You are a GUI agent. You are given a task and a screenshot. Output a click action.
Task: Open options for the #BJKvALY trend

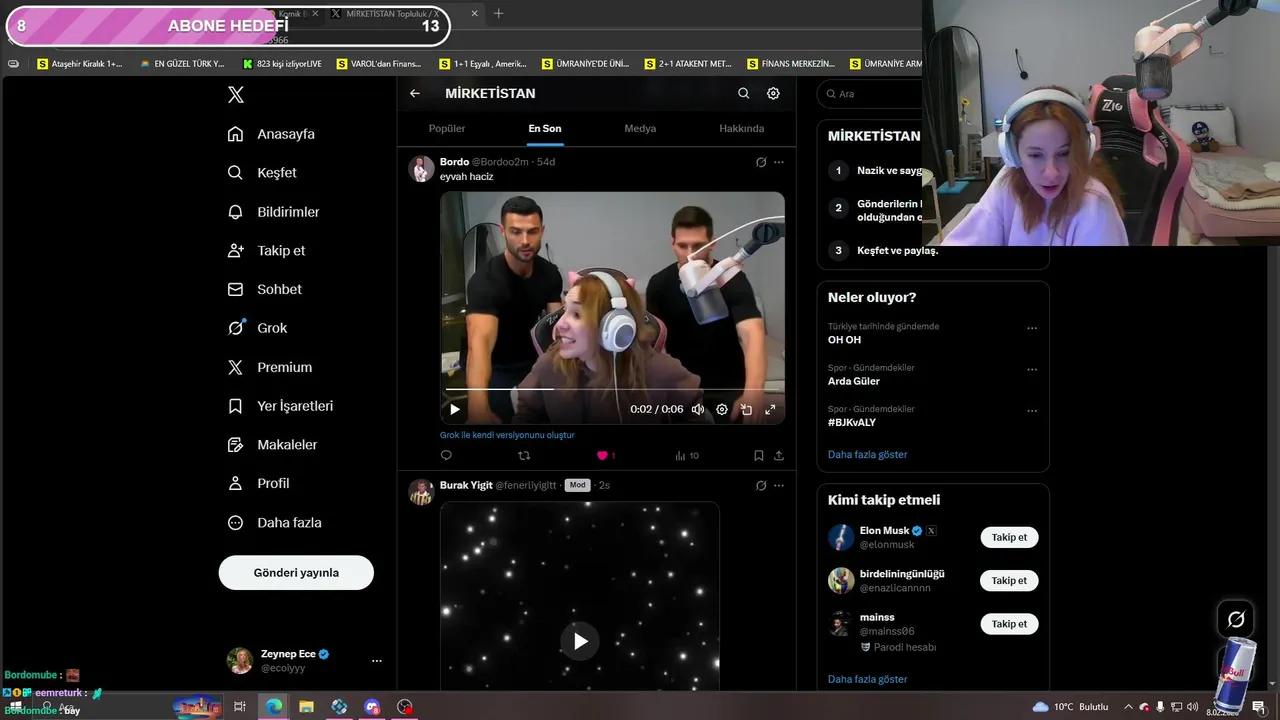pos(1032,410)
